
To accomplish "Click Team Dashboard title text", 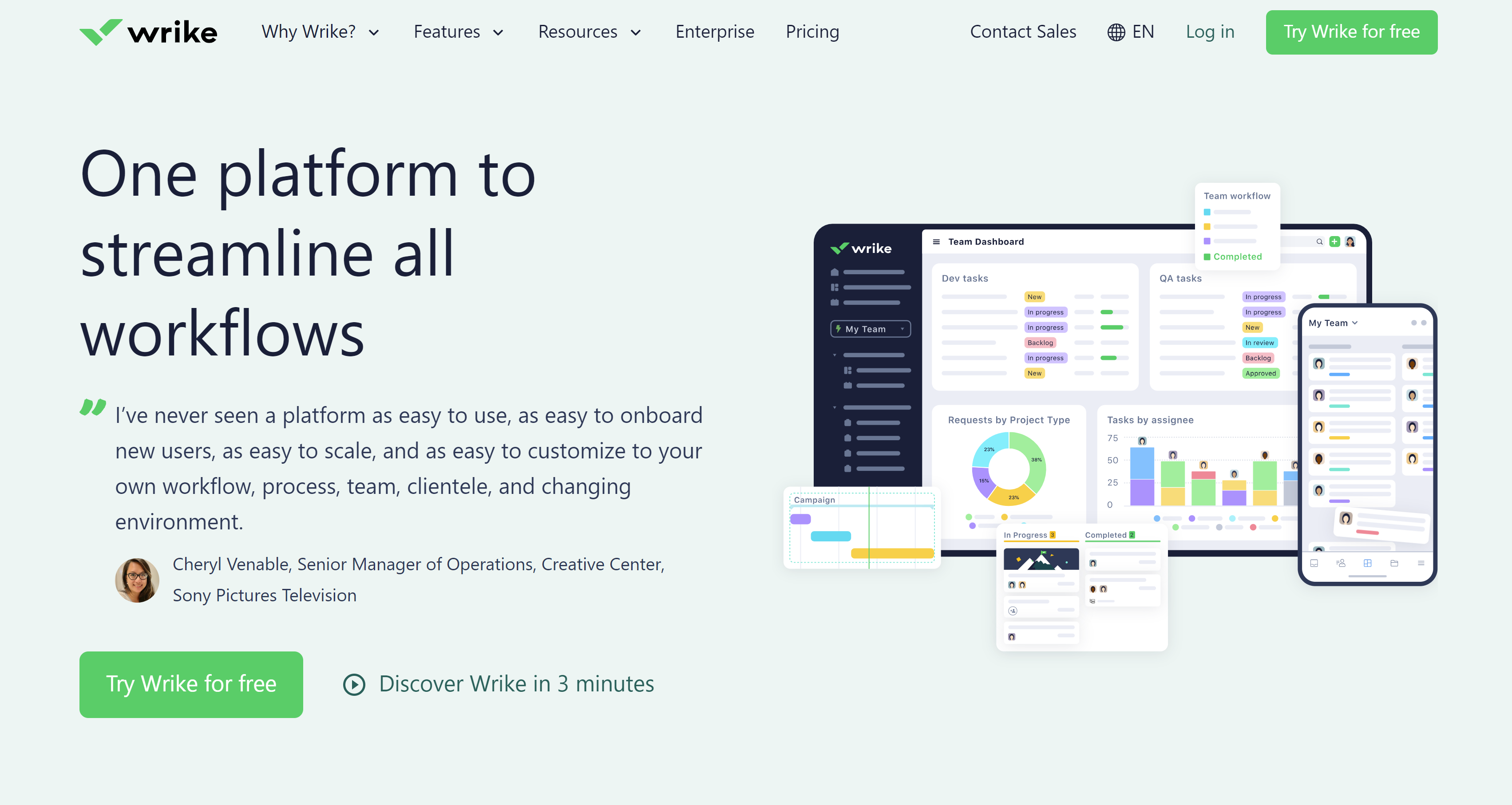I will [986, 242].
